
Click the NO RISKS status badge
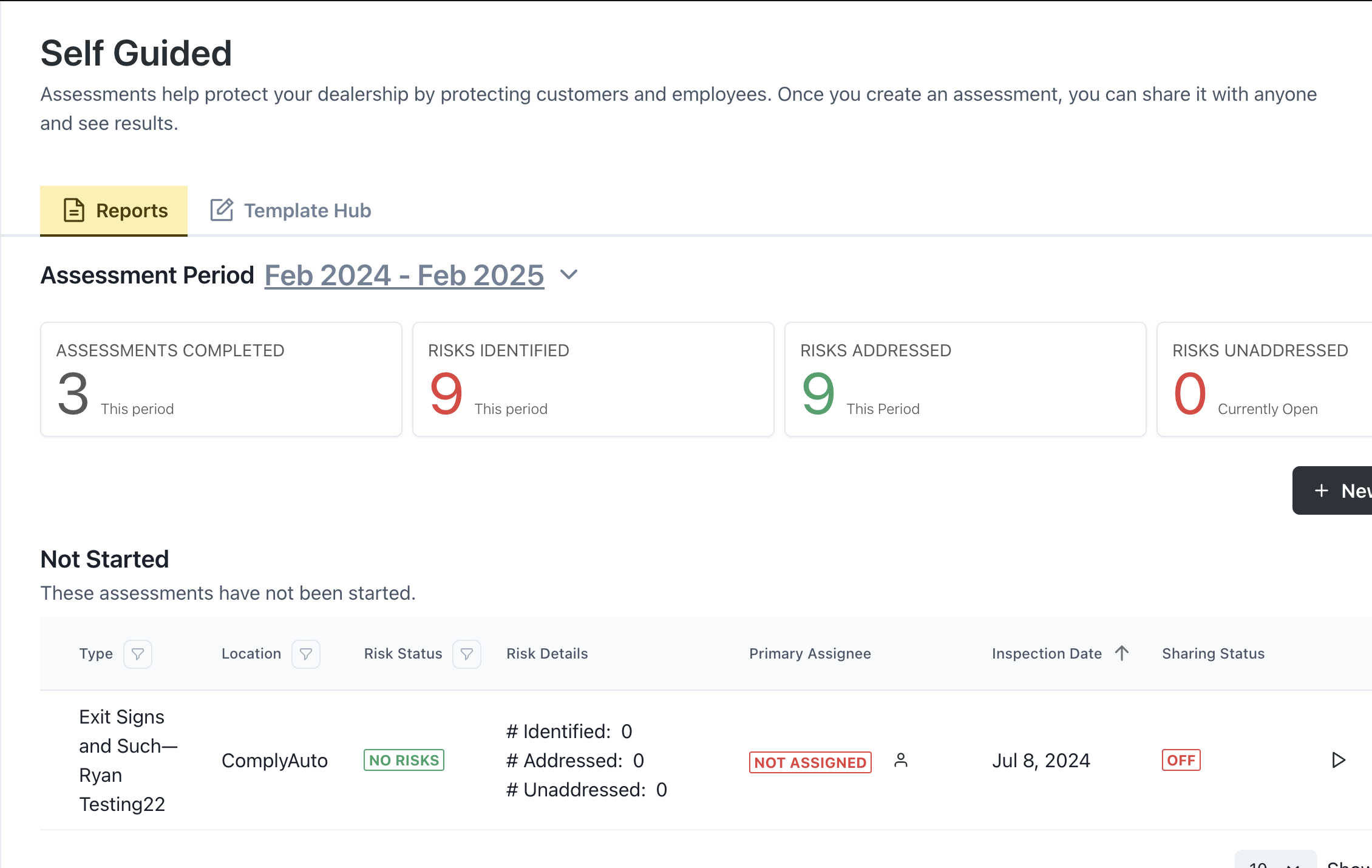pyautogui.click(x=404, y=760)
